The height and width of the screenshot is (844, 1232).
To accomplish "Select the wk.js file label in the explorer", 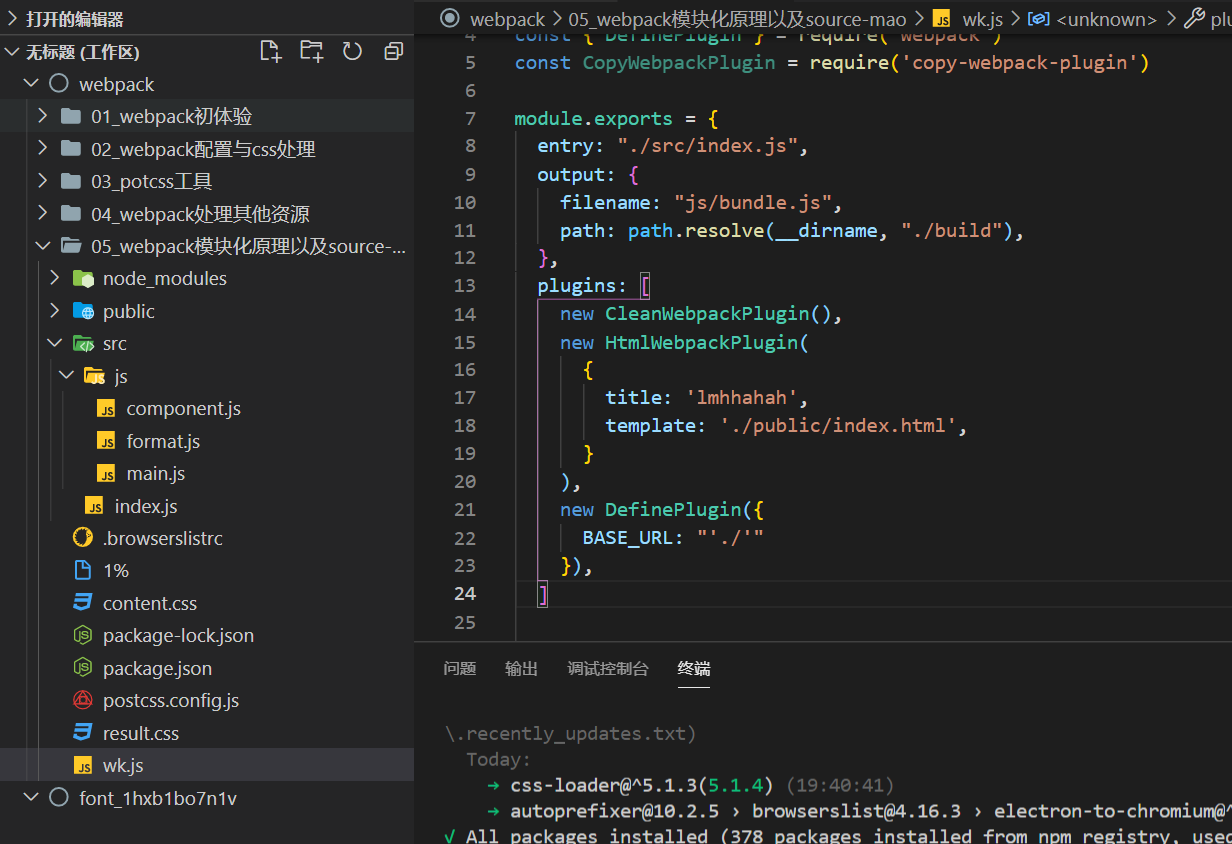I will coord(123,765).
